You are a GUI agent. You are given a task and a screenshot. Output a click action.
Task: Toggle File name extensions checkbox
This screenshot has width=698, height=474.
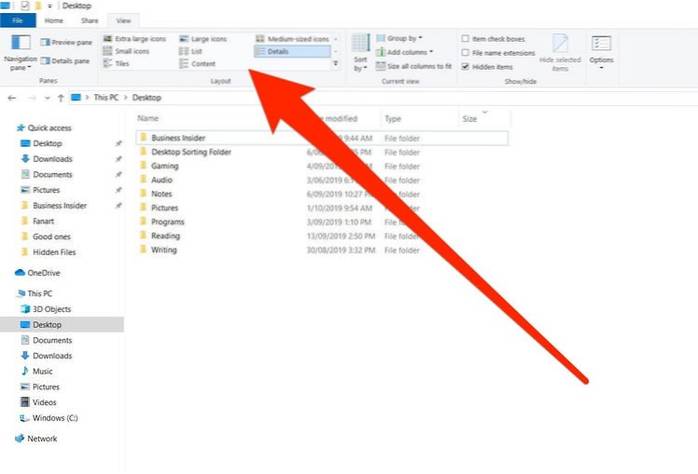tap(466, 51)
